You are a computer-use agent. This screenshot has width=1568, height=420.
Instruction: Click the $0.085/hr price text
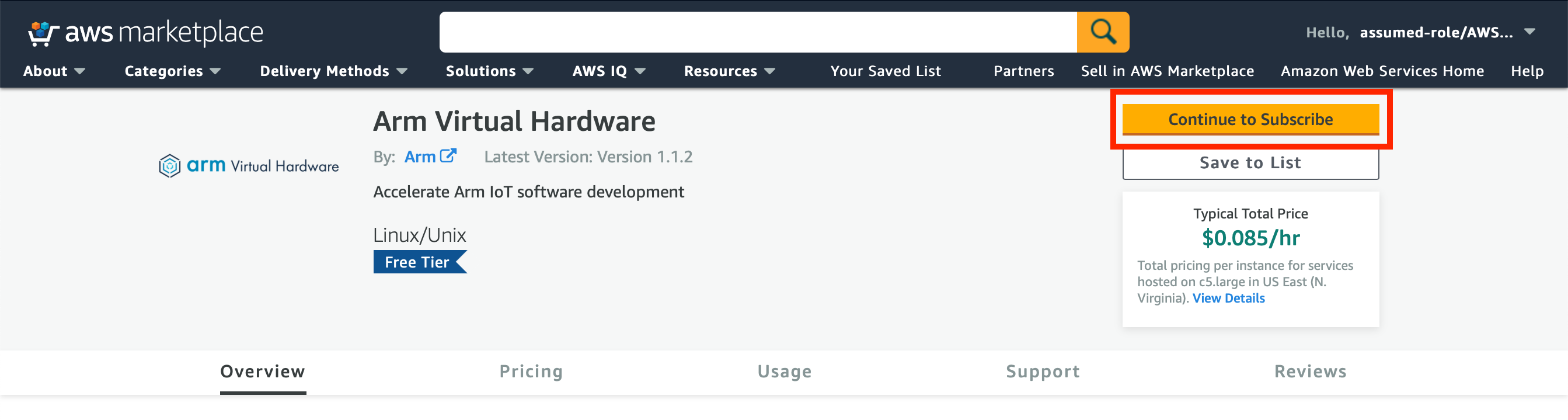click(1250, 238)
